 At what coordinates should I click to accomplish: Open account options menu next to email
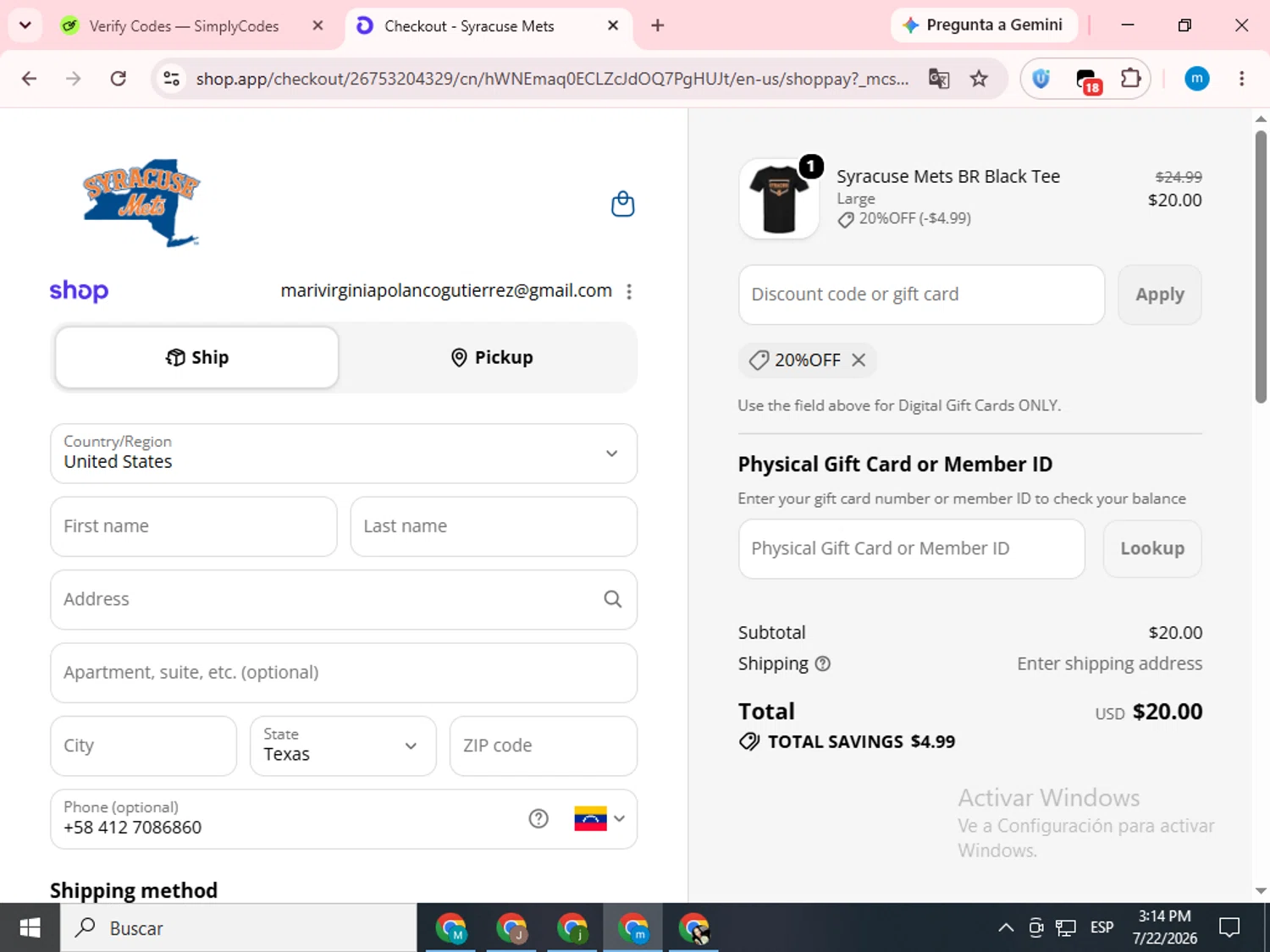pyautogui.click(x=629, y=291)
